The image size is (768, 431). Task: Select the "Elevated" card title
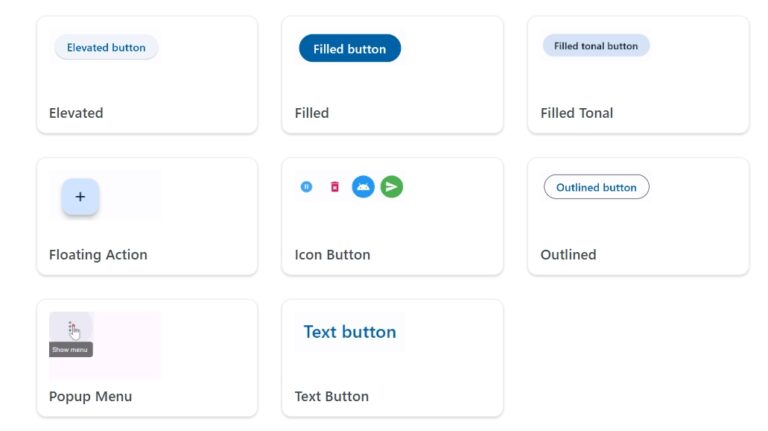coord(76,113)
